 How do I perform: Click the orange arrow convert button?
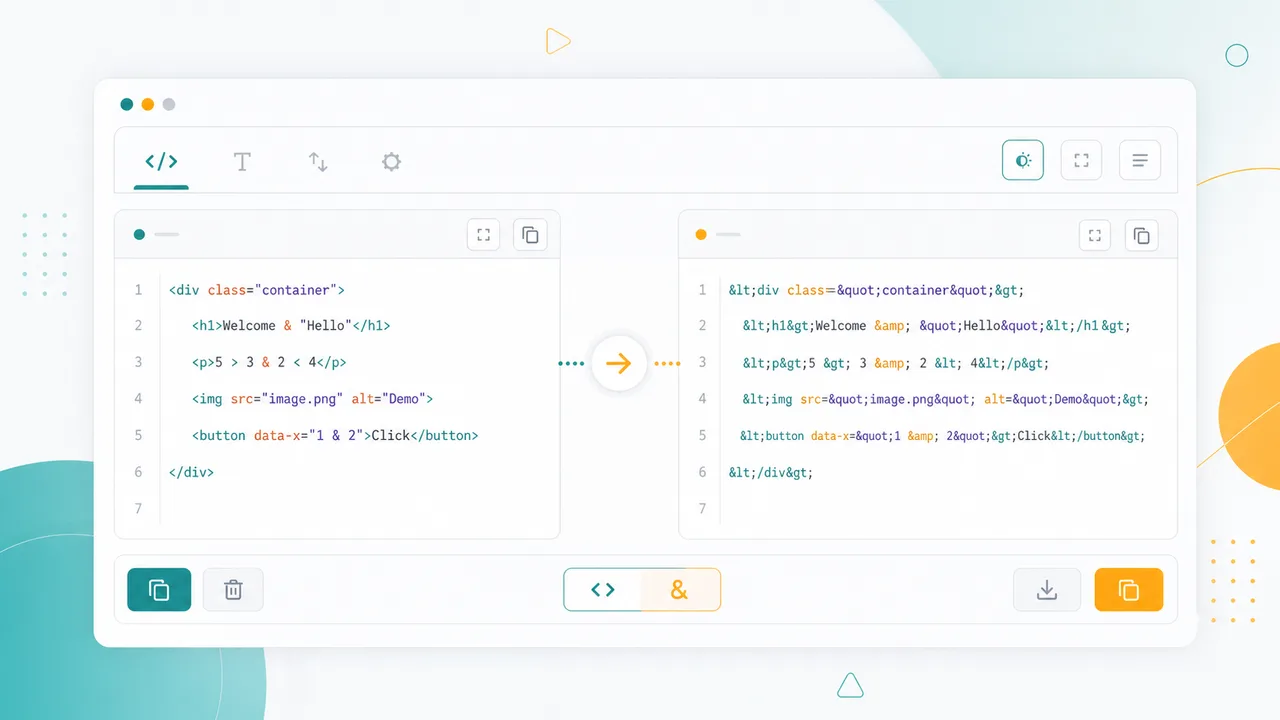619,364
